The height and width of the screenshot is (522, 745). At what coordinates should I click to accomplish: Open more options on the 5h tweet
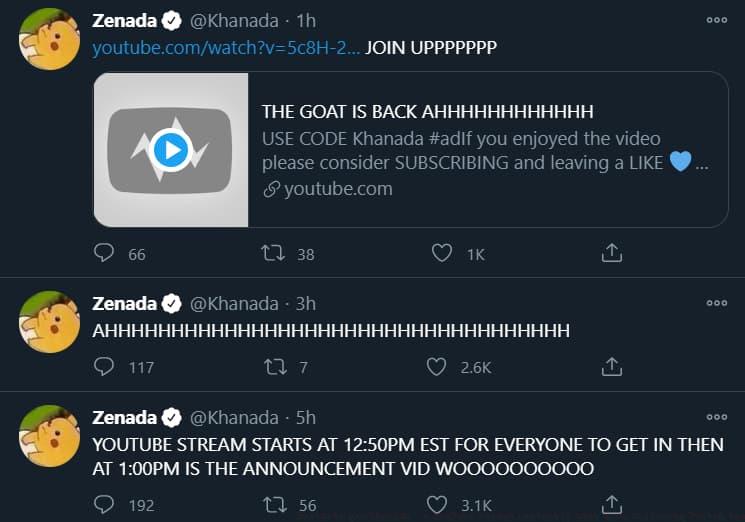click(716, 416)
